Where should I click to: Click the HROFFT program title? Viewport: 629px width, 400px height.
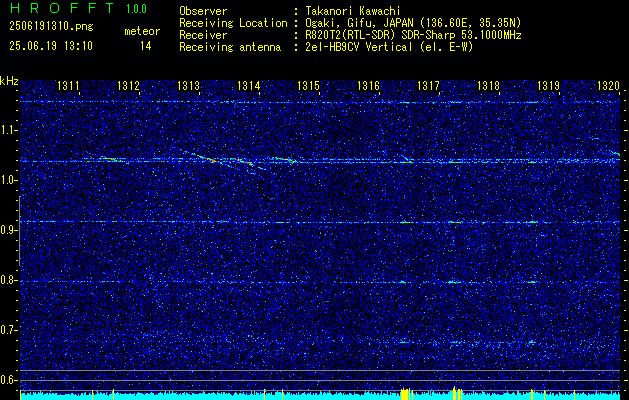(61, 8)
